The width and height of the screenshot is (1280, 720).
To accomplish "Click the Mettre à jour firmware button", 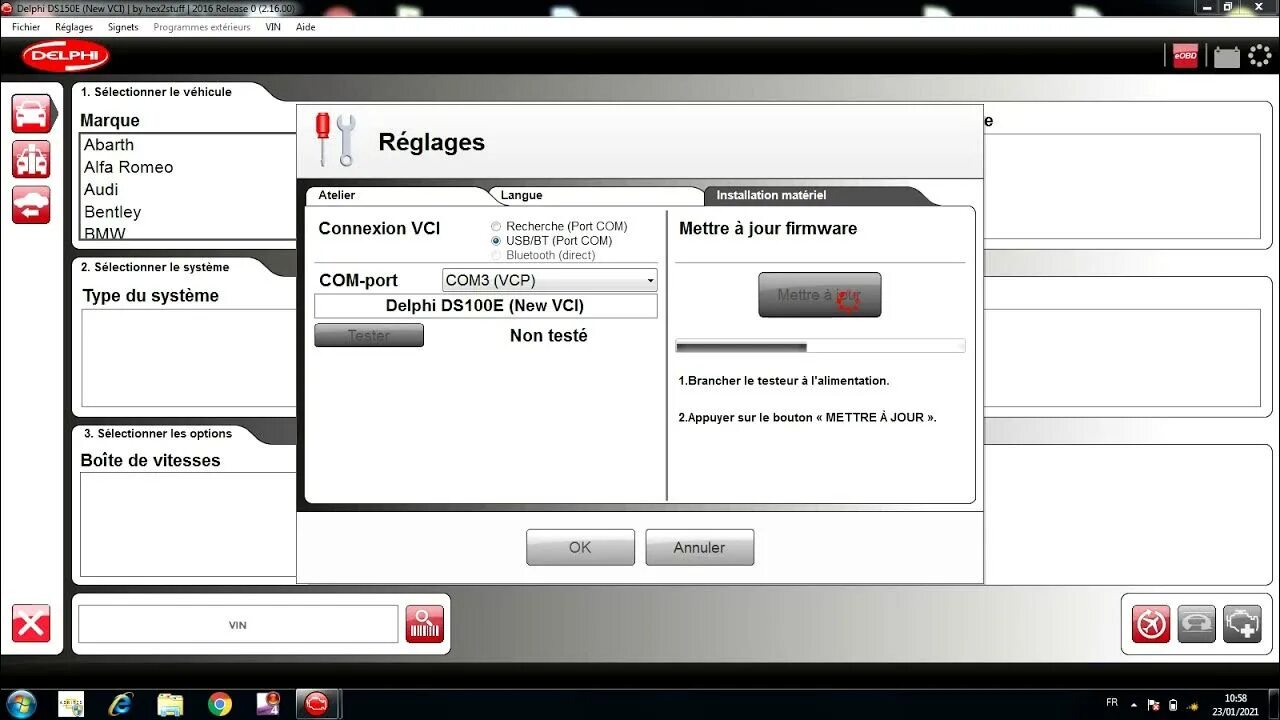I will [820, 295].
